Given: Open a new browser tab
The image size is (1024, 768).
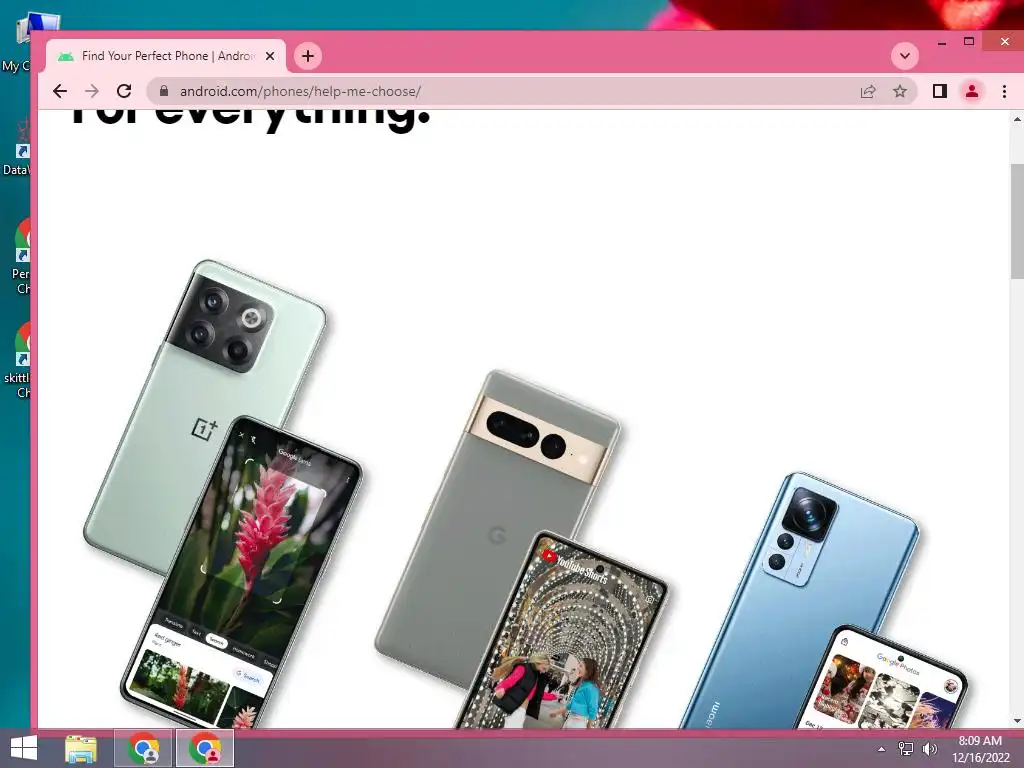Looking at the screenshot, I should click(308, 56).
